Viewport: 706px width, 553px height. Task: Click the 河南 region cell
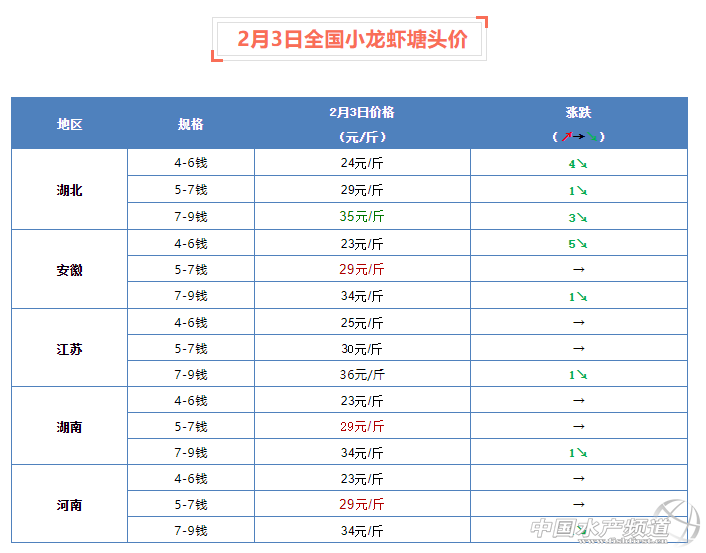click(x=69, y=505)
